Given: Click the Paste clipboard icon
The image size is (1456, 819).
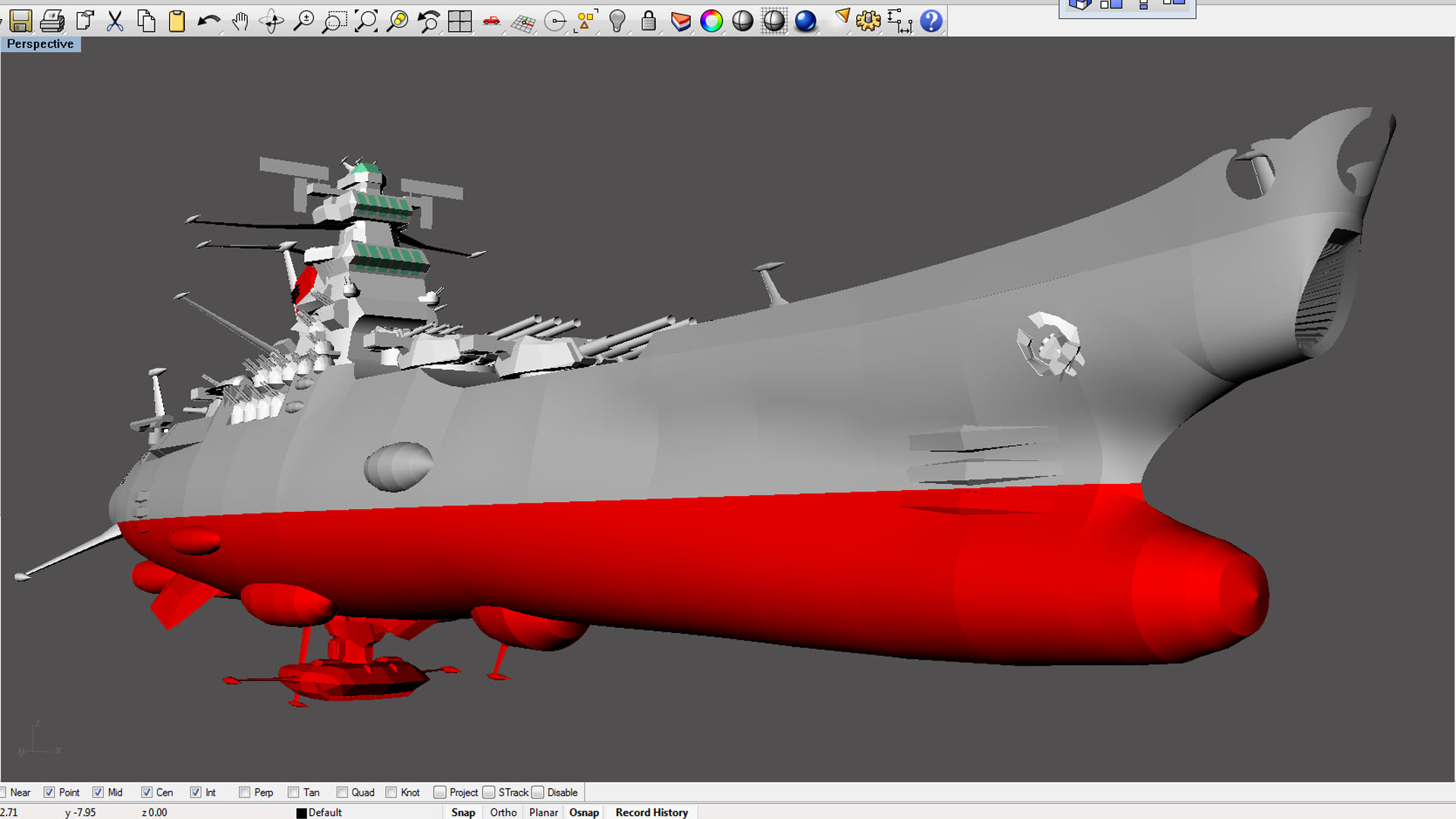Looking at the screenshot, I should pyautogui.click(x=177, y=20).
